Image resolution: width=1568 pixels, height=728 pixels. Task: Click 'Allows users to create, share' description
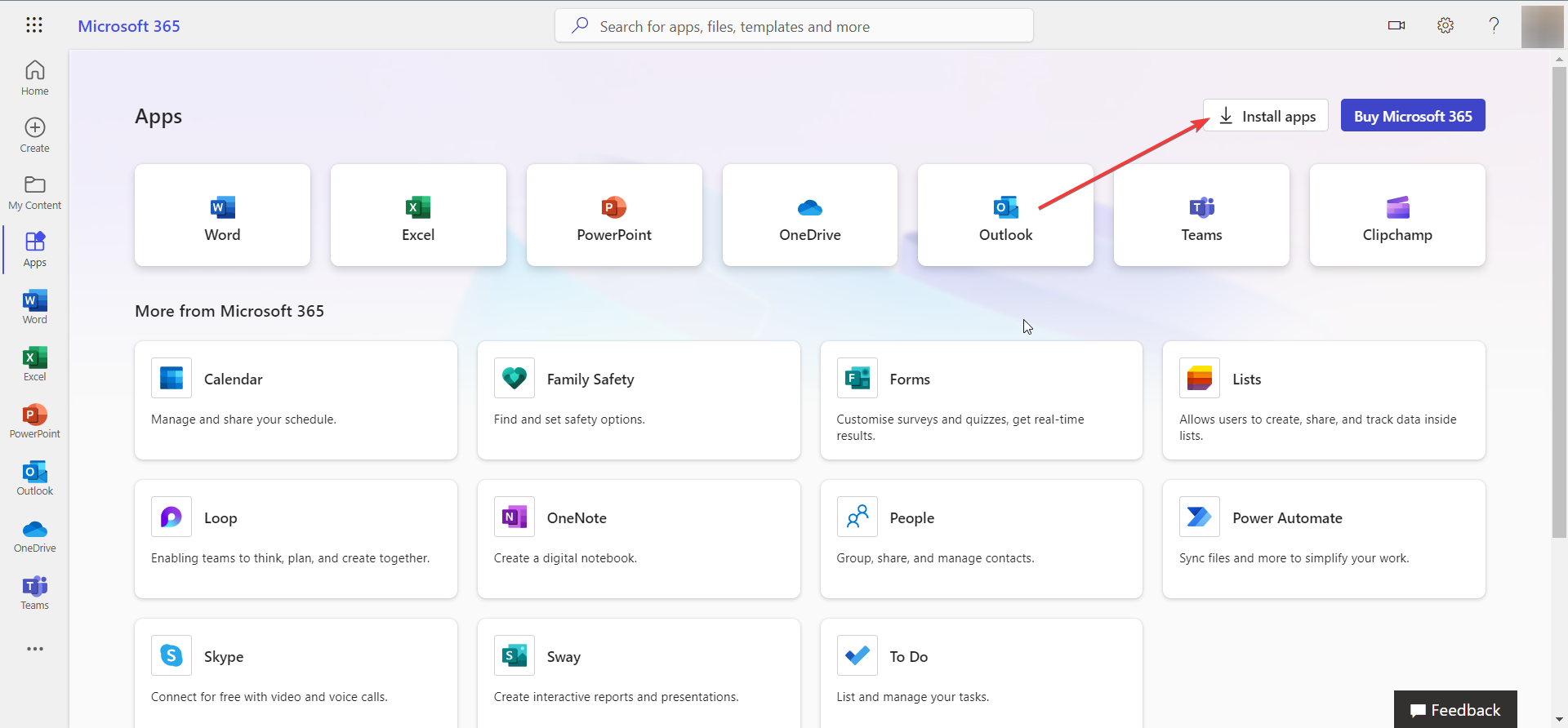click(1318, 428)
